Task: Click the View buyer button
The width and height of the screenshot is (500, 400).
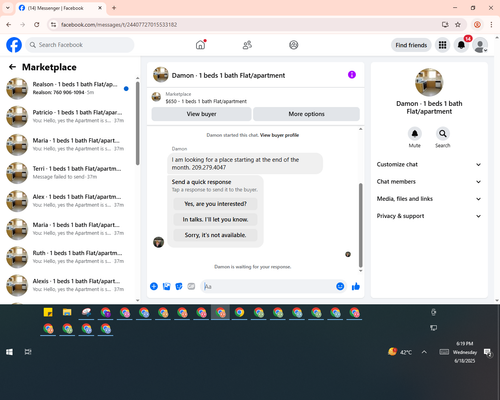Action: click(x=201, y=114)
